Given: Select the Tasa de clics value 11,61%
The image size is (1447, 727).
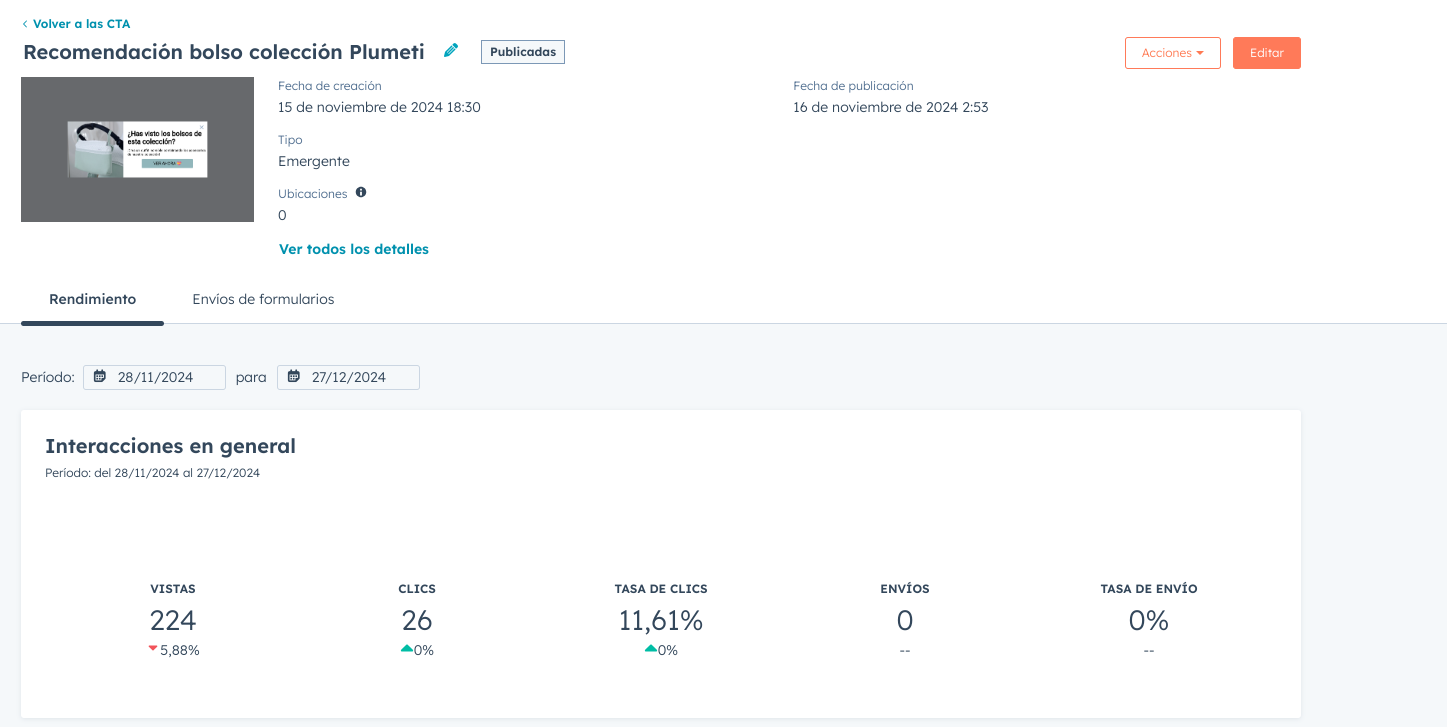Looking at the screenshot, I should pyautogui.click(x=660, y=621).
